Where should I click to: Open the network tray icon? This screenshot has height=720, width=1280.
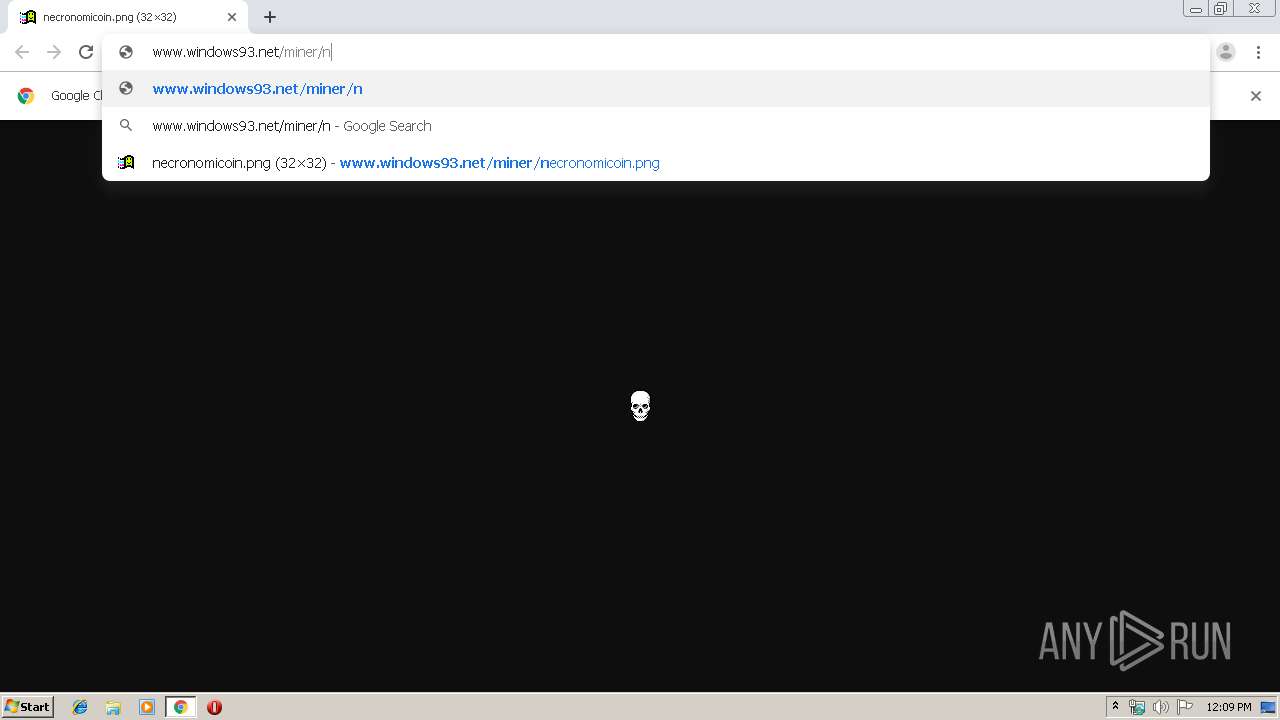1137,707
